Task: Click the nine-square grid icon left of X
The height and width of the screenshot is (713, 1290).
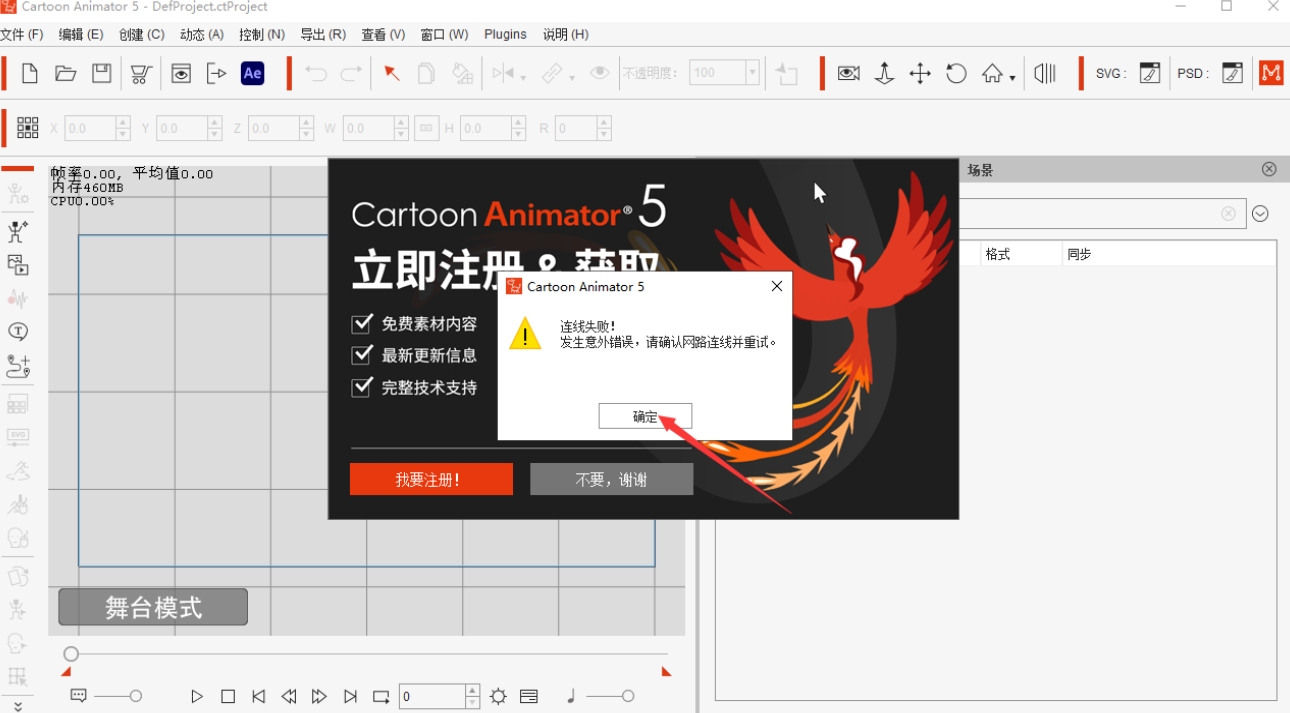Action: 28,127
